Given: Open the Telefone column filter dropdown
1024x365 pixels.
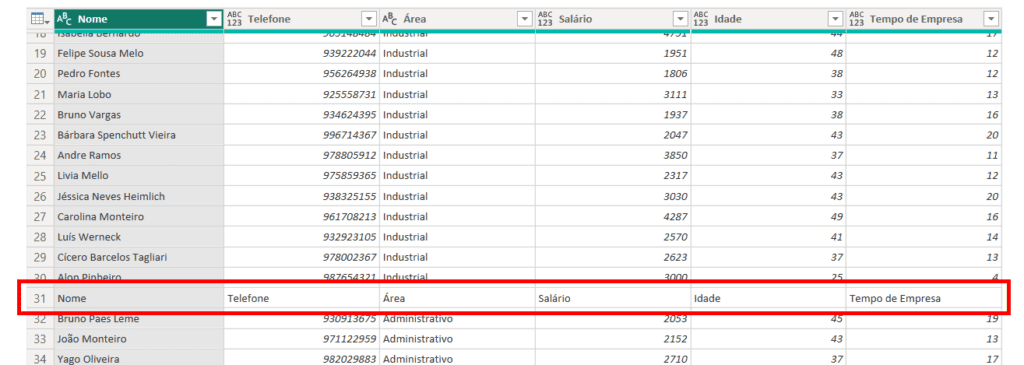Looking at the screenshot, I should click(370, 20).
